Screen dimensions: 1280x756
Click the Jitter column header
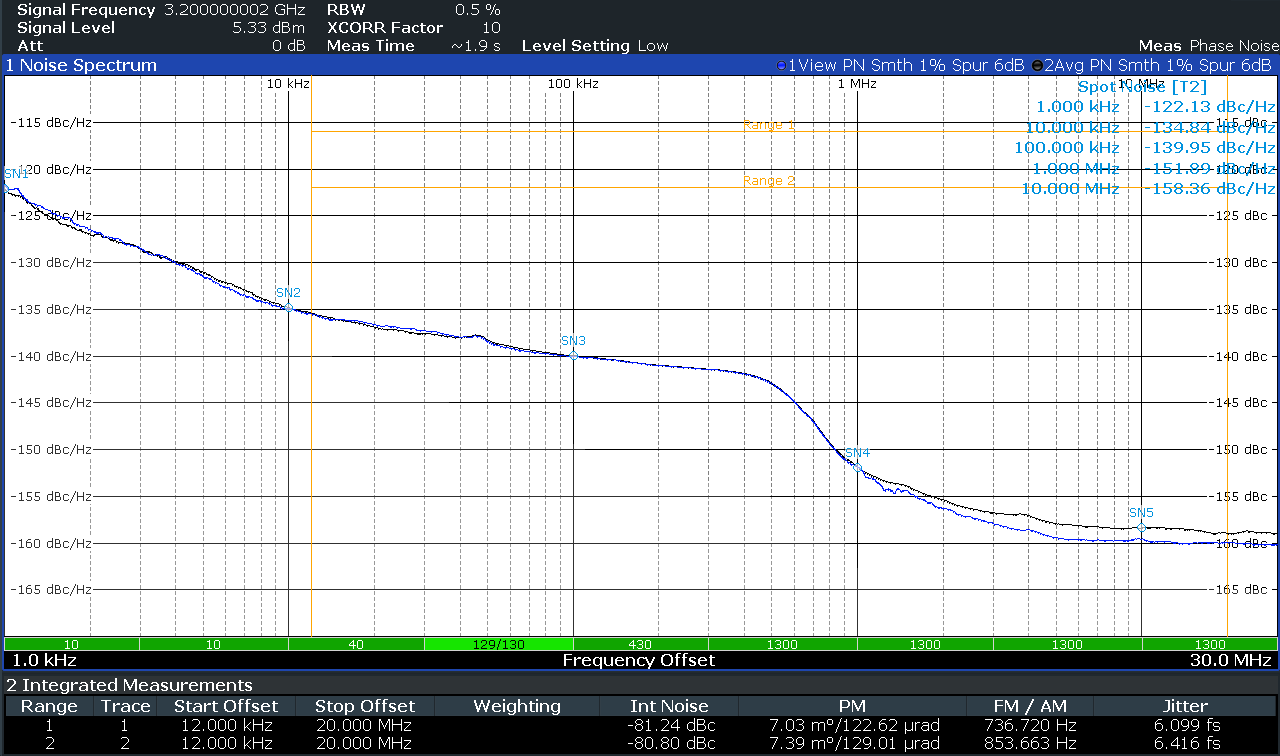[1185, 706]
